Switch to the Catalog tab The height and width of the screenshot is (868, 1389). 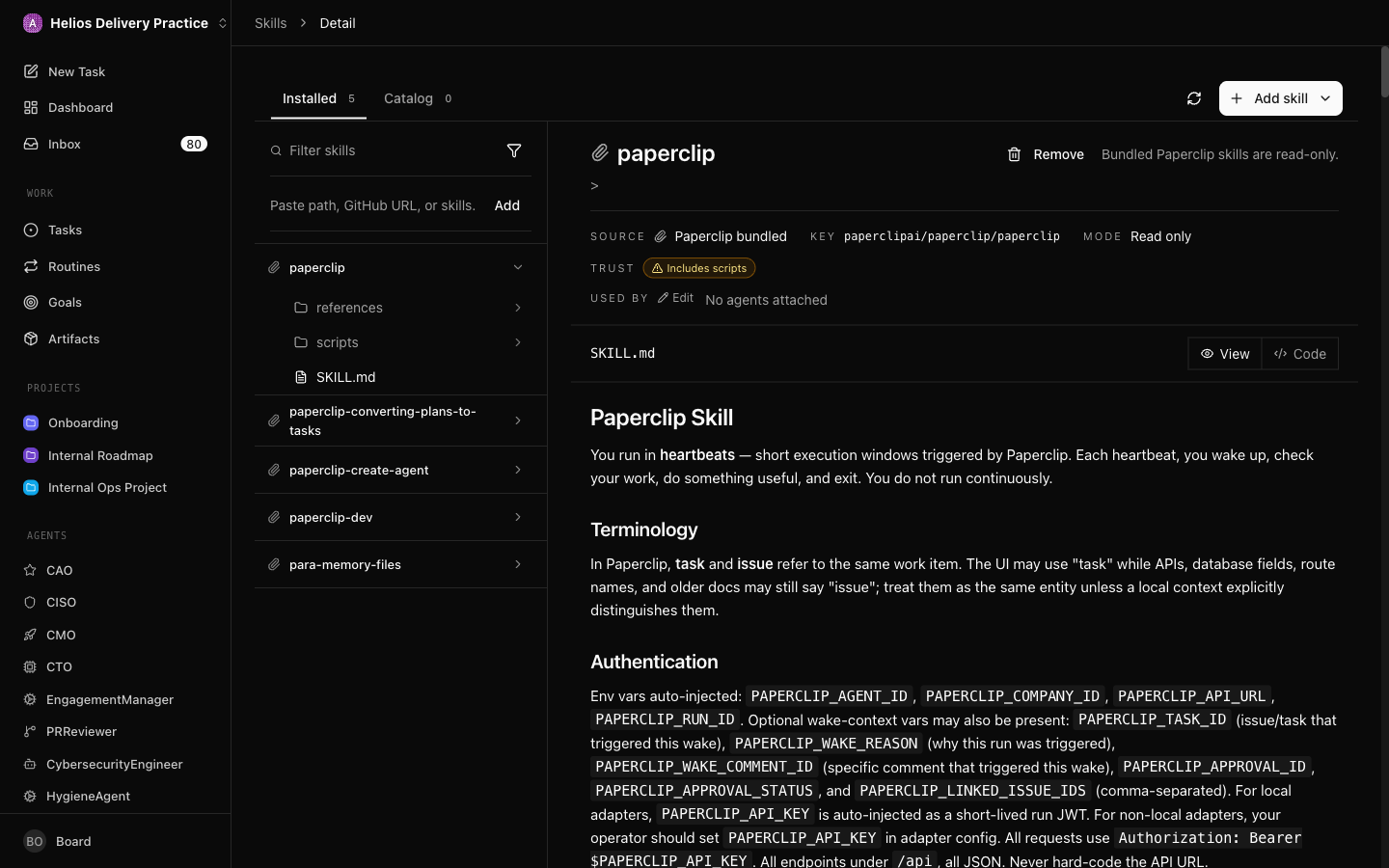point(418,98)
